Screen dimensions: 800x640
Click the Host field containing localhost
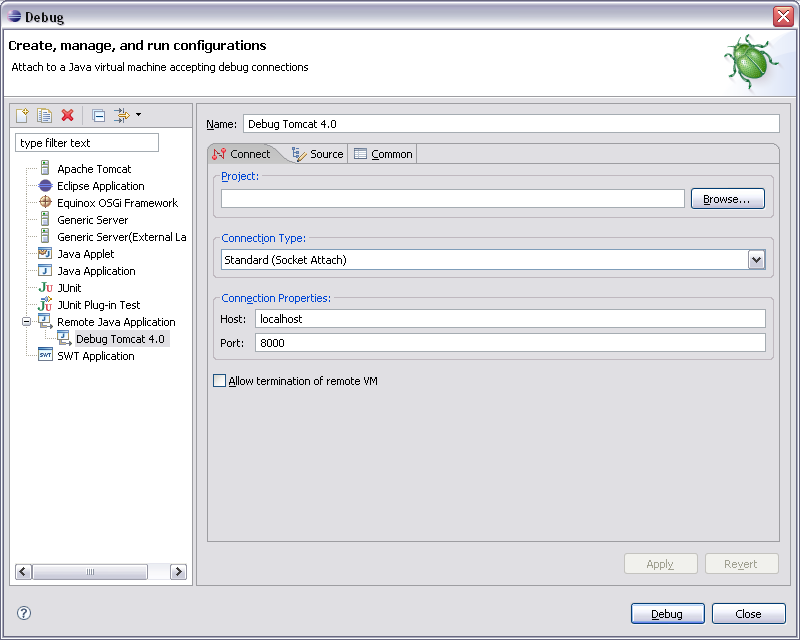[510, 319]
